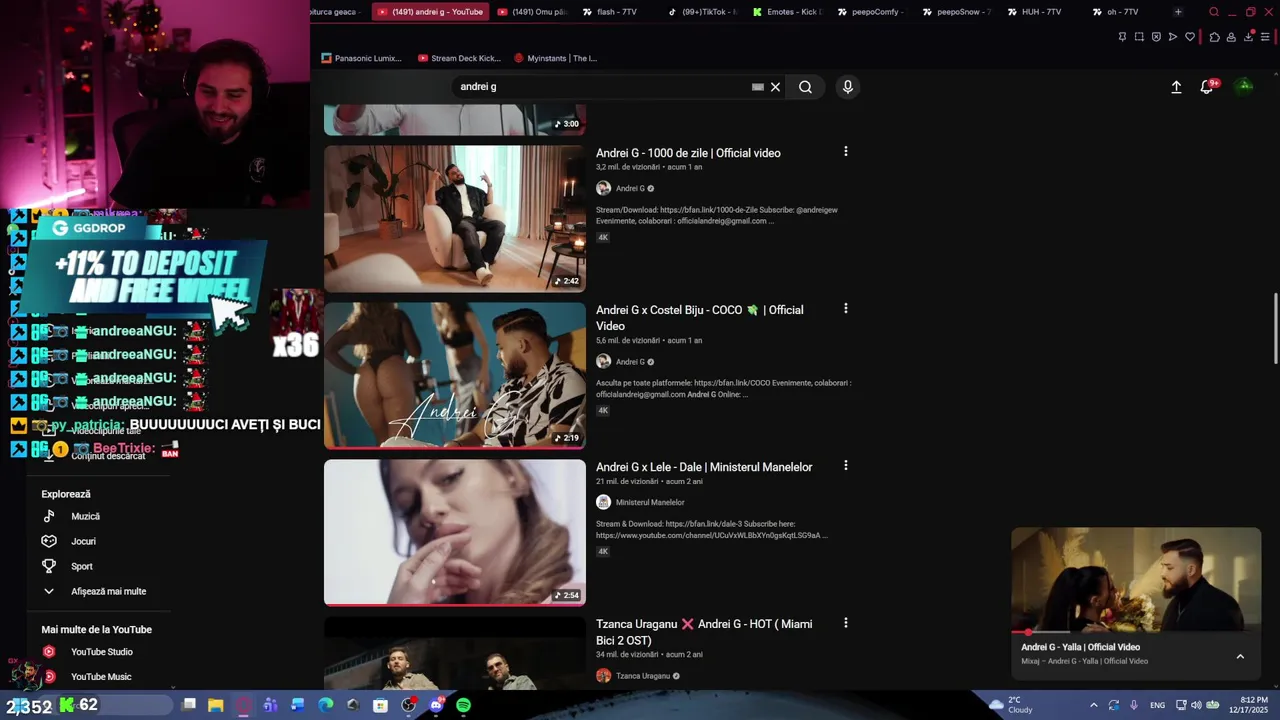
Task: Click the 'Dale' video thumbnail
Action: tap(455, 532)
